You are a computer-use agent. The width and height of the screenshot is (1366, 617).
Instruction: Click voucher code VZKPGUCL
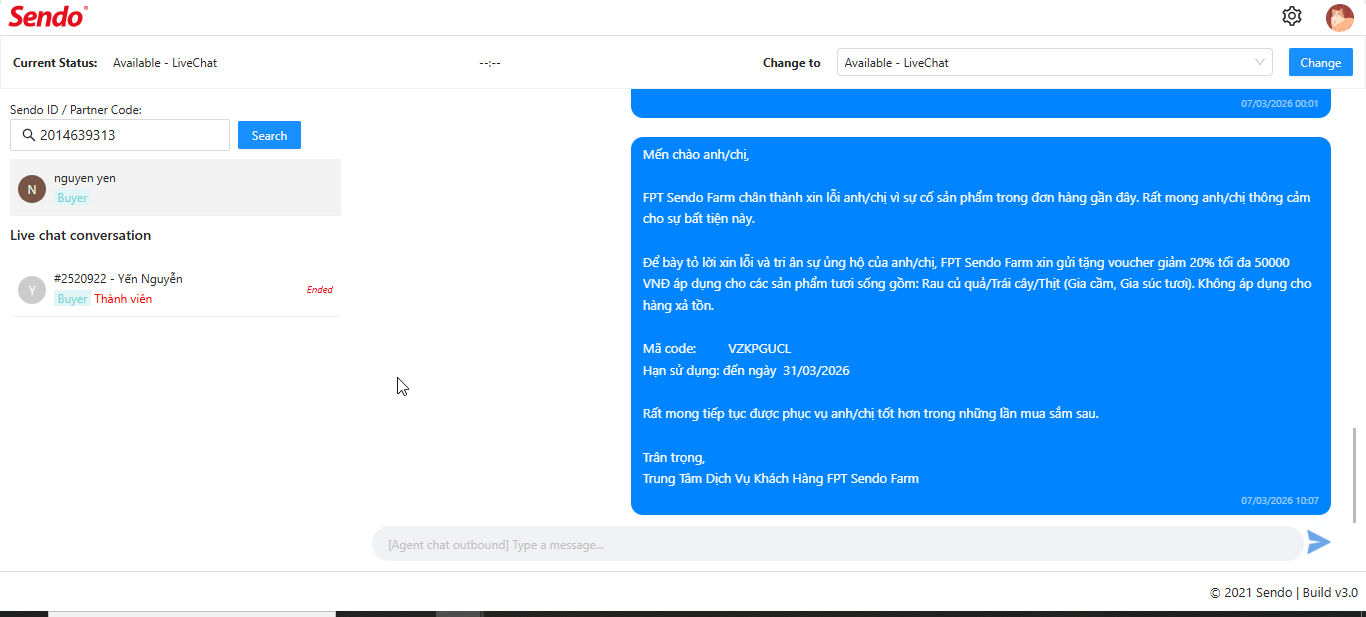click(759, 348)
